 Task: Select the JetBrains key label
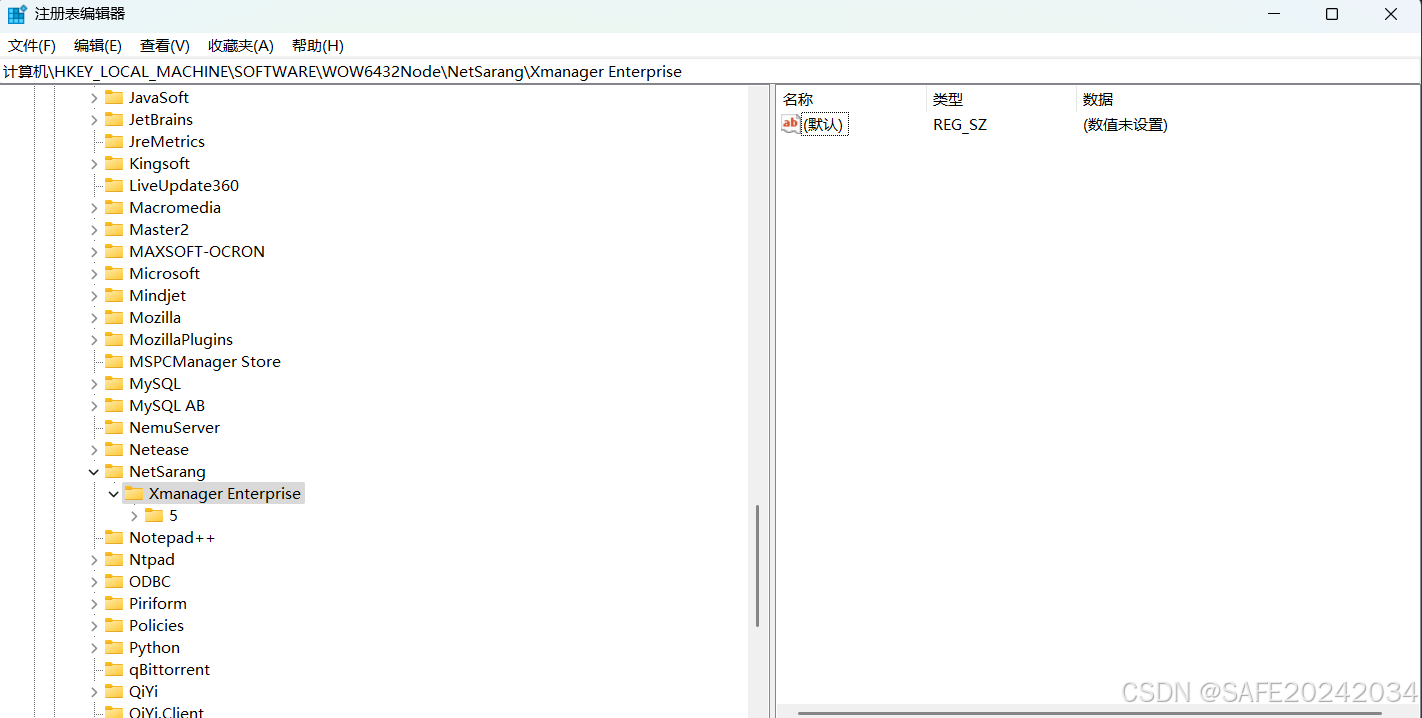pyautogui.click(x=161, y=119)
